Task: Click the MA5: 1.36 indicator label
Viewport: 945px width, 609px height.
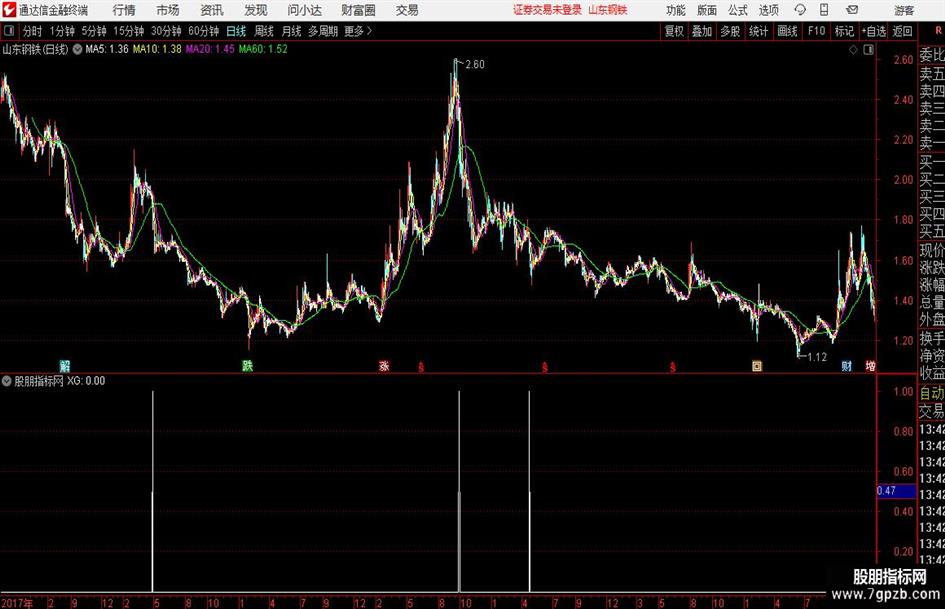Action: coord(107,49)
